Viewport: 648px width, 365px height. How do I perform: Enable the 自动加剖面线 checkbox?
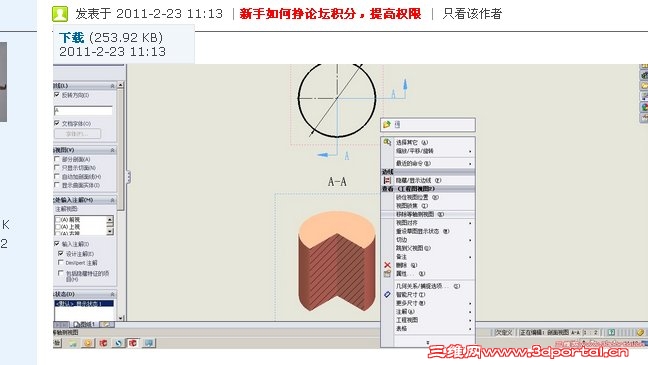click(57, 177)
